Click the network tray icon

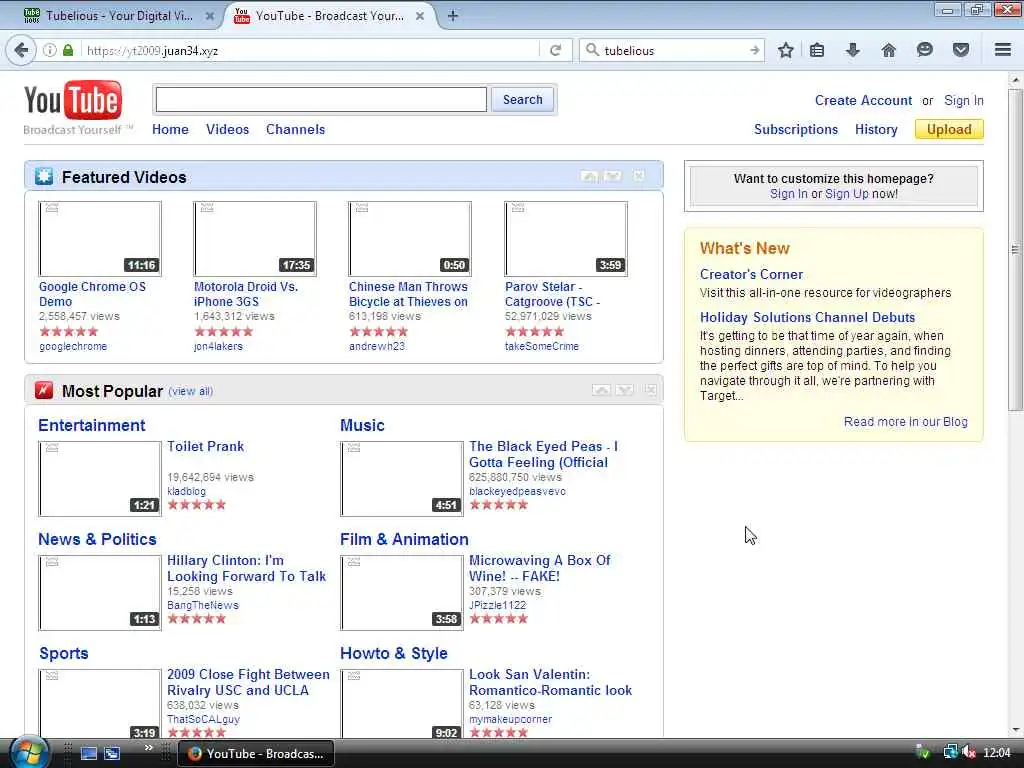(950, 753)
